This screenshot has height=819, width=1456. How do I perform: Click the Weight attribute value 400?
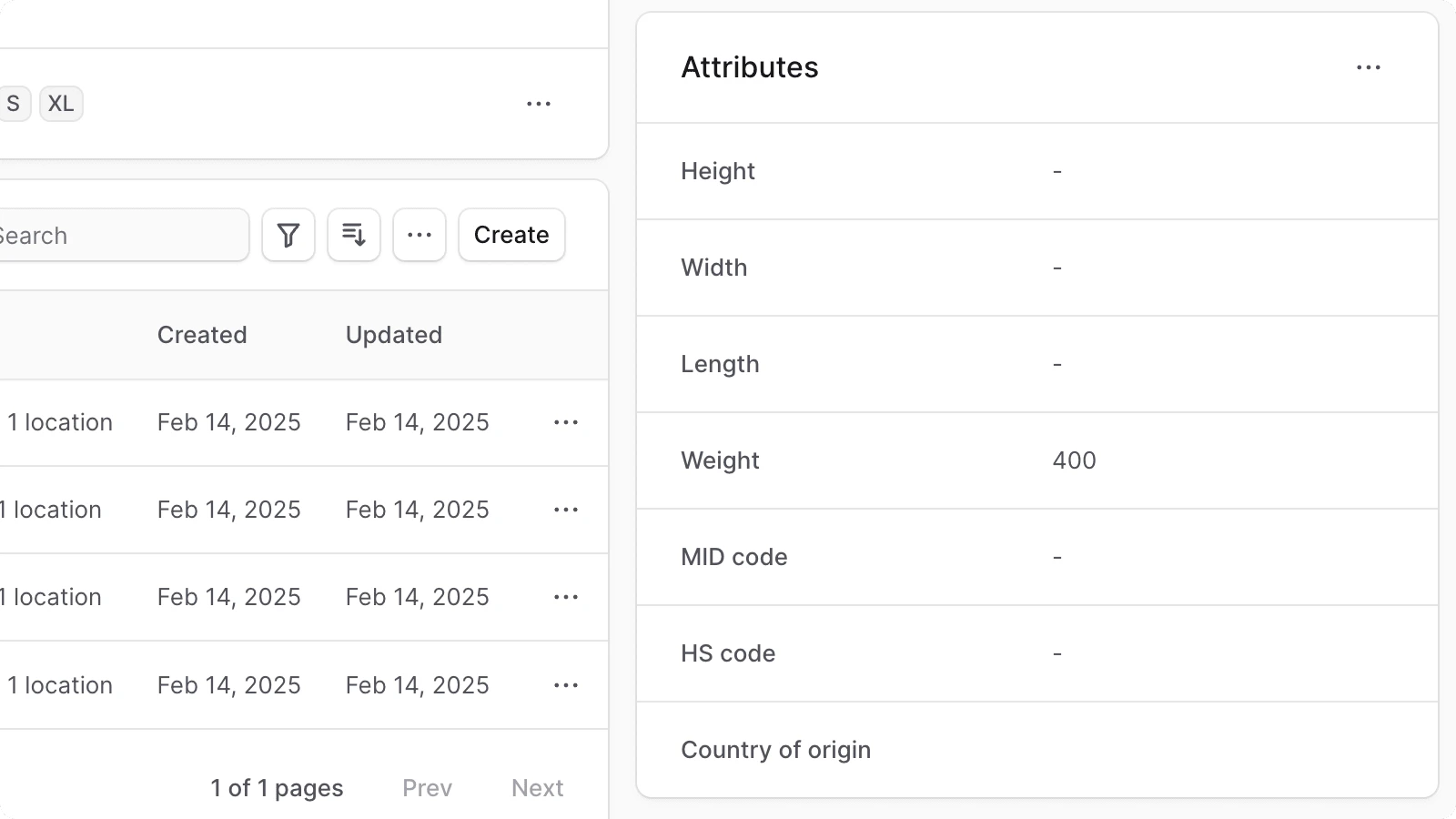pyautogui.click(x=1074, y=460)
